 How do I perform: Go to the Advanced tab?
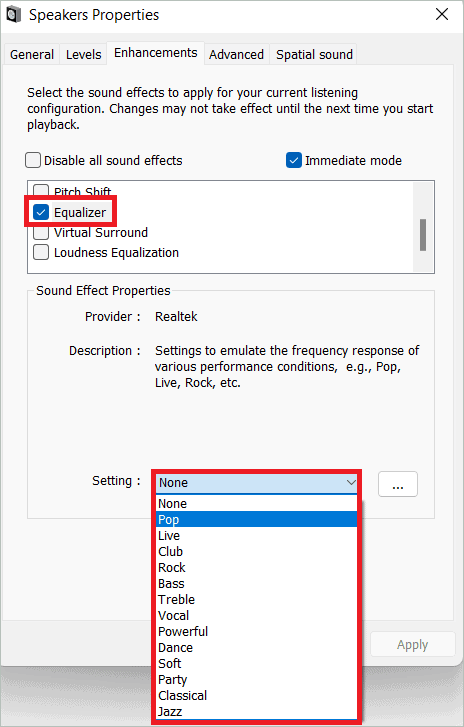pos(236,55)
